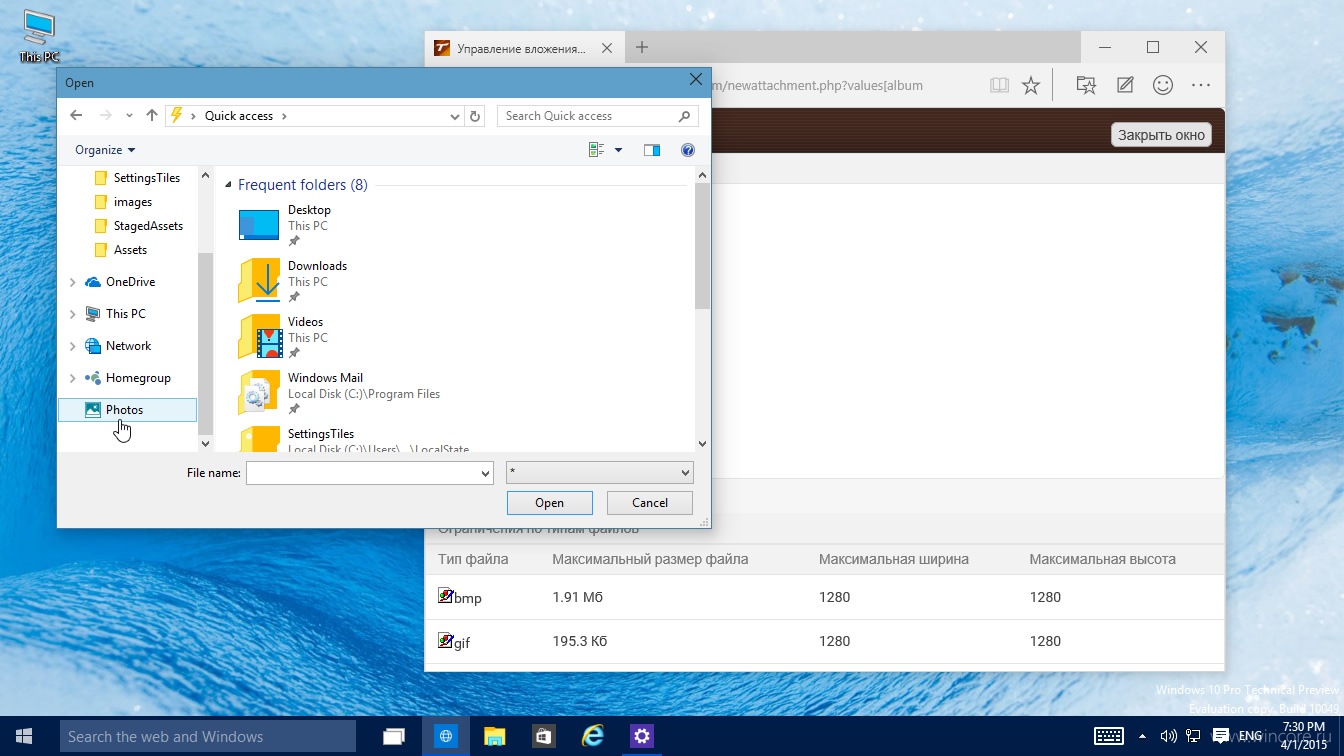This screenshot has height=756, width=1344.
Task: Open This PC desktop icon
Action: (x=39, y=37)
